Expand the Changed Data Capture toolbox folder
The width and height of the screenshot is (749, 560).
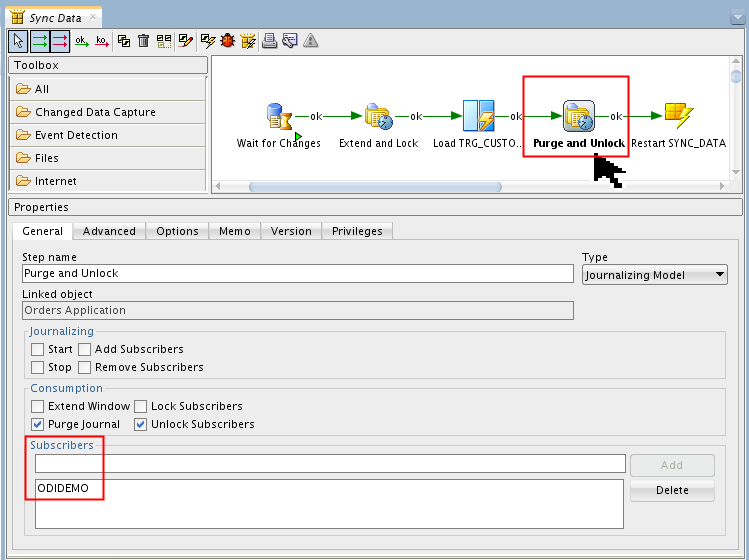coord(107,112)
